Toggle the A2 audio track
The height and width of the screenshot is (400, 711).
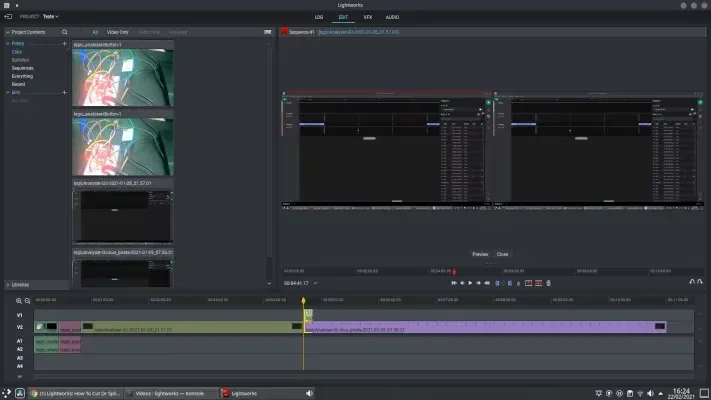pyautogui.click(x=19, y=349)
